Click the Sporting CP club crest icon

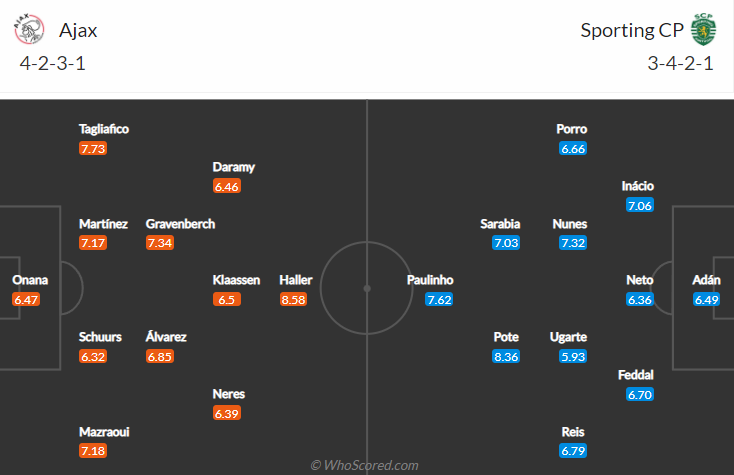tap(704, 29)
